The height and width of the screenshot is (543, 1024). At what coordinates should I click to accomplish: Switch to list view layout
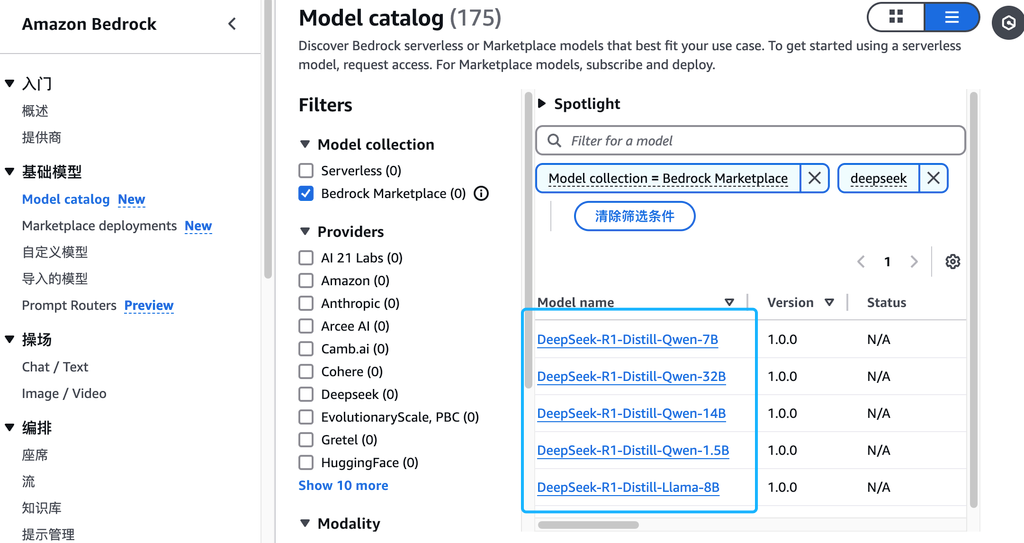coord(952,17)
